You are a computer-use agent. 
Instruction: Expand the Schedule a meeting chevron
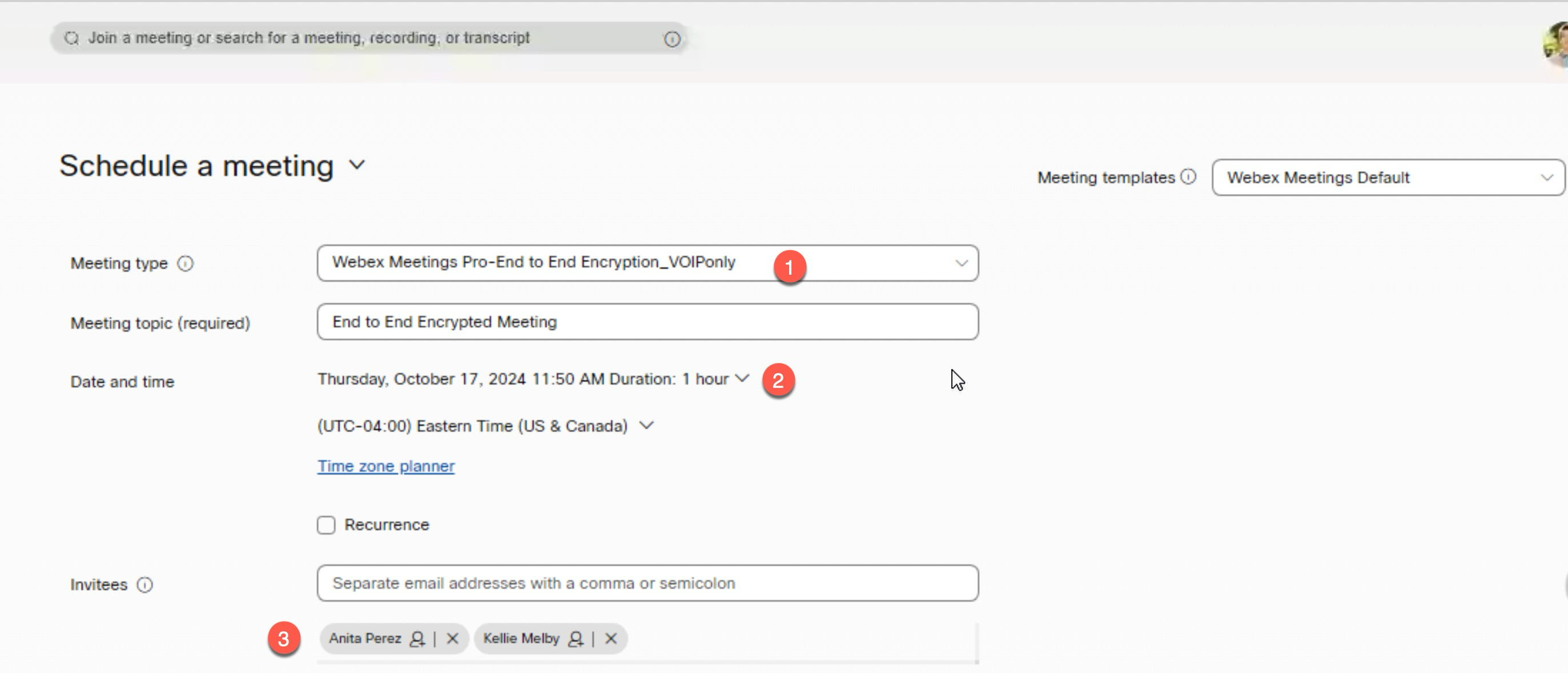tap(357, 165)
